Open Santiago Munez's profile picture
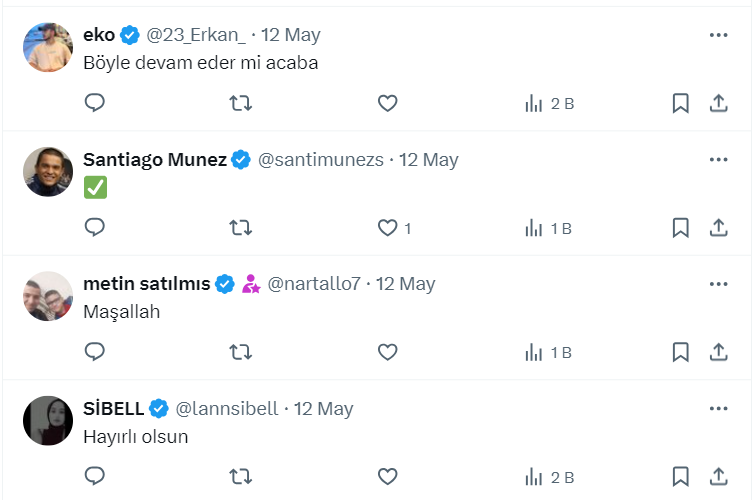The width and height of the screenshot is (752, 500). pos(48,172)
